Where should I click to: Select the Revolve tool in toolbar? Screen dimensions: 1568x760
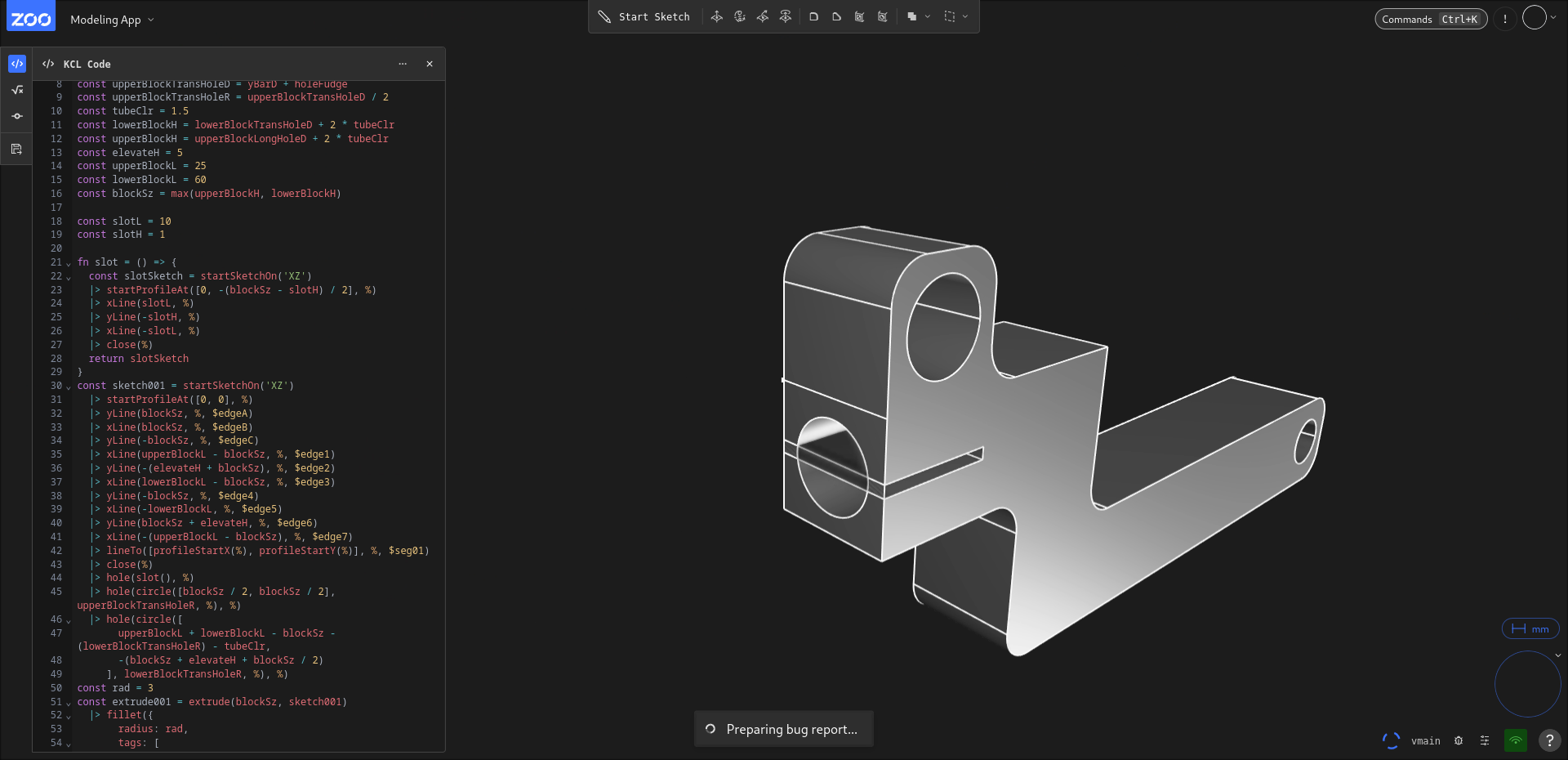click(739, 16)
